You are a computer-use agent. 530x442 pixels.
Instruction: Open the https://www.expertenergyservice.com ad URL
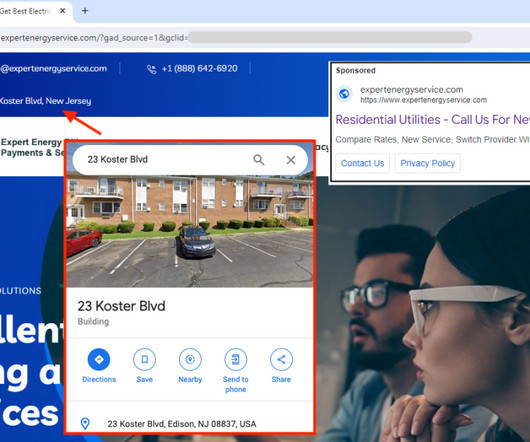424,100
